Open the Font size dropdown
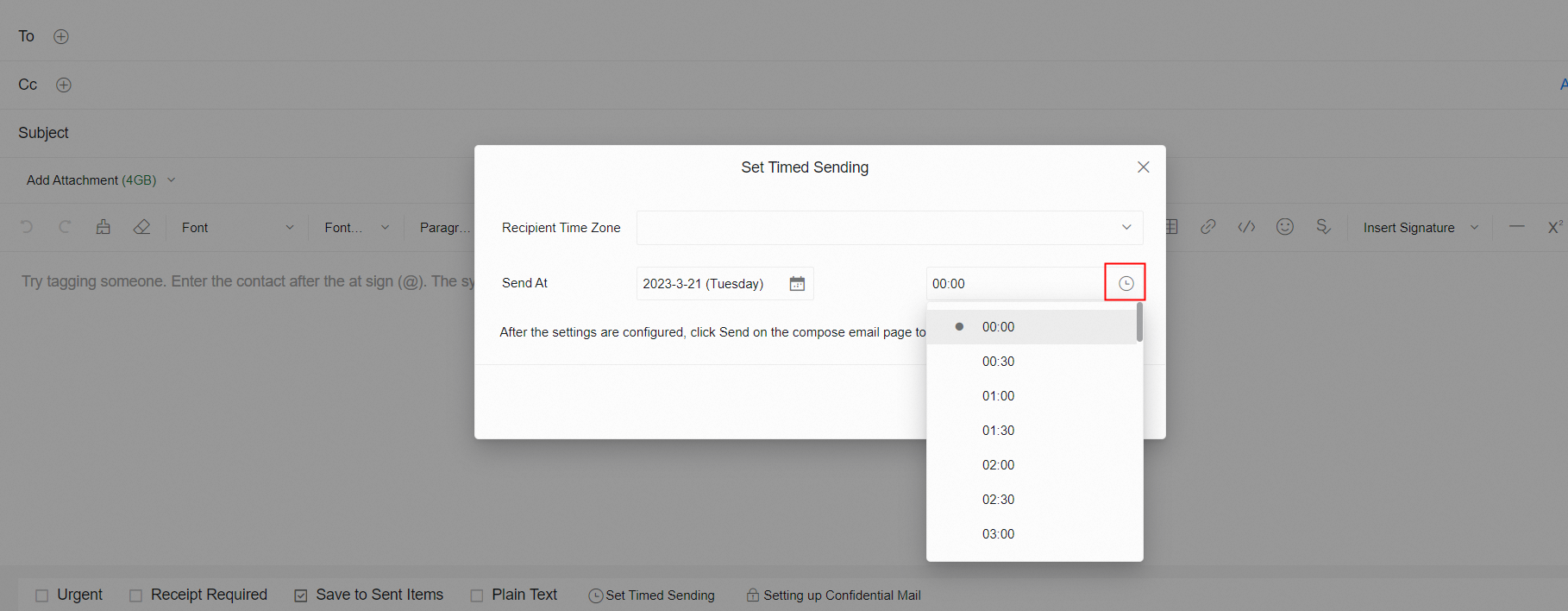The width and height of the screenshot is (1568, 611). pos(357,228)
